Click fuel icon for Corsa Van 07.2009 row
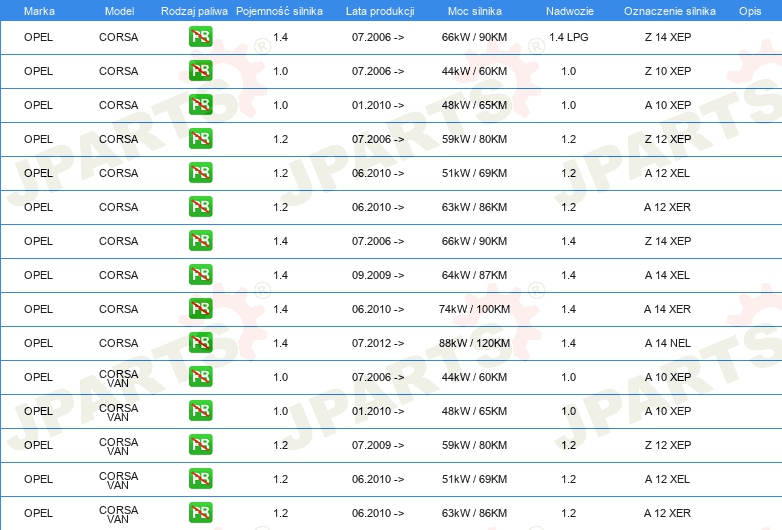This screenshot has width=782, height=530. (x=201, y=445)
